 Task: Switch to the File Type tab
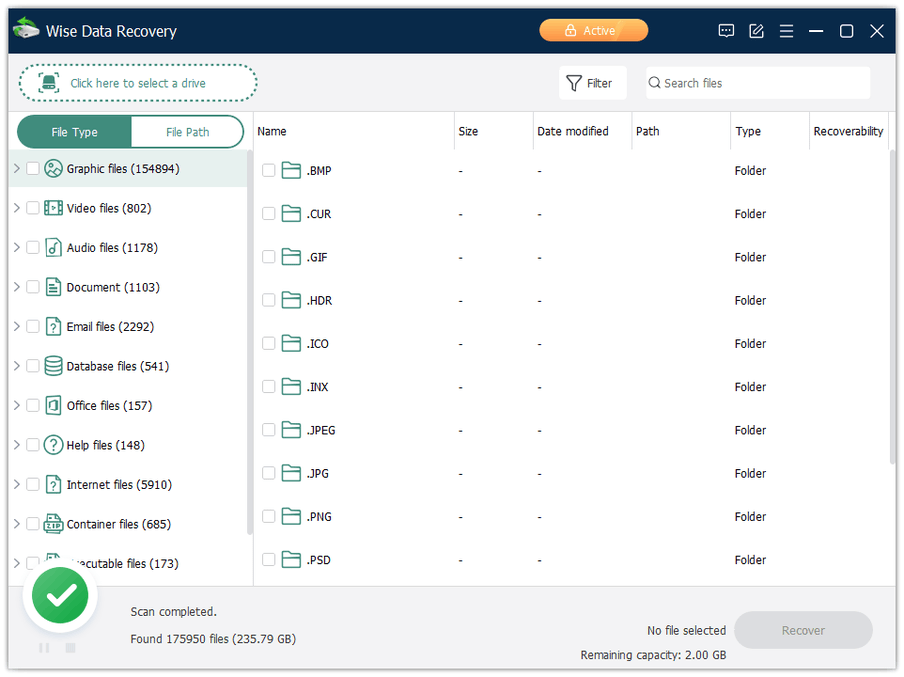pyautogui.click(x=74, y=132)
